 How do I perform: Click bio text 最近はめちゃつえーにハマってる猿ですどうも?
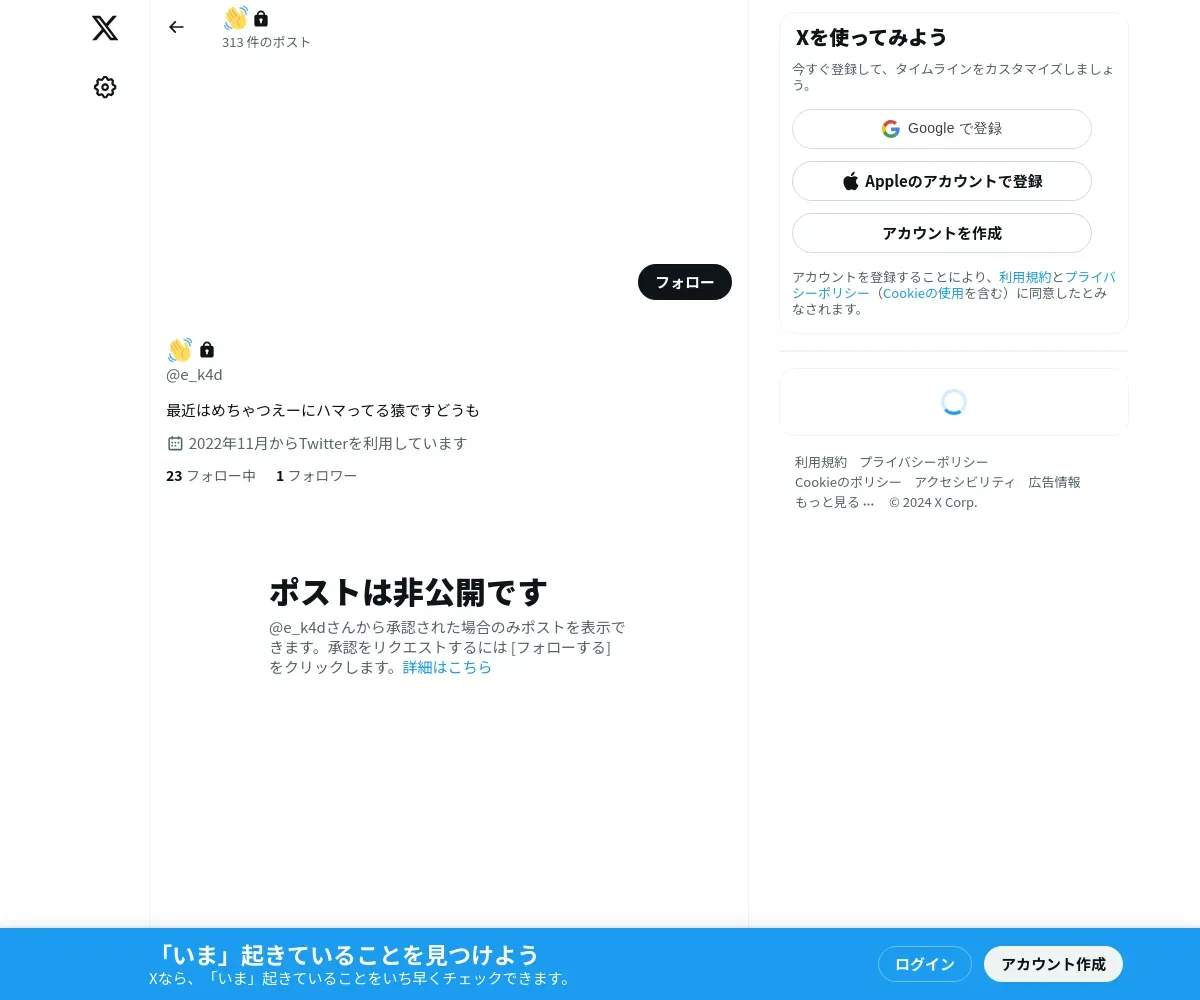pyautogui.click(x=323, y=410)
